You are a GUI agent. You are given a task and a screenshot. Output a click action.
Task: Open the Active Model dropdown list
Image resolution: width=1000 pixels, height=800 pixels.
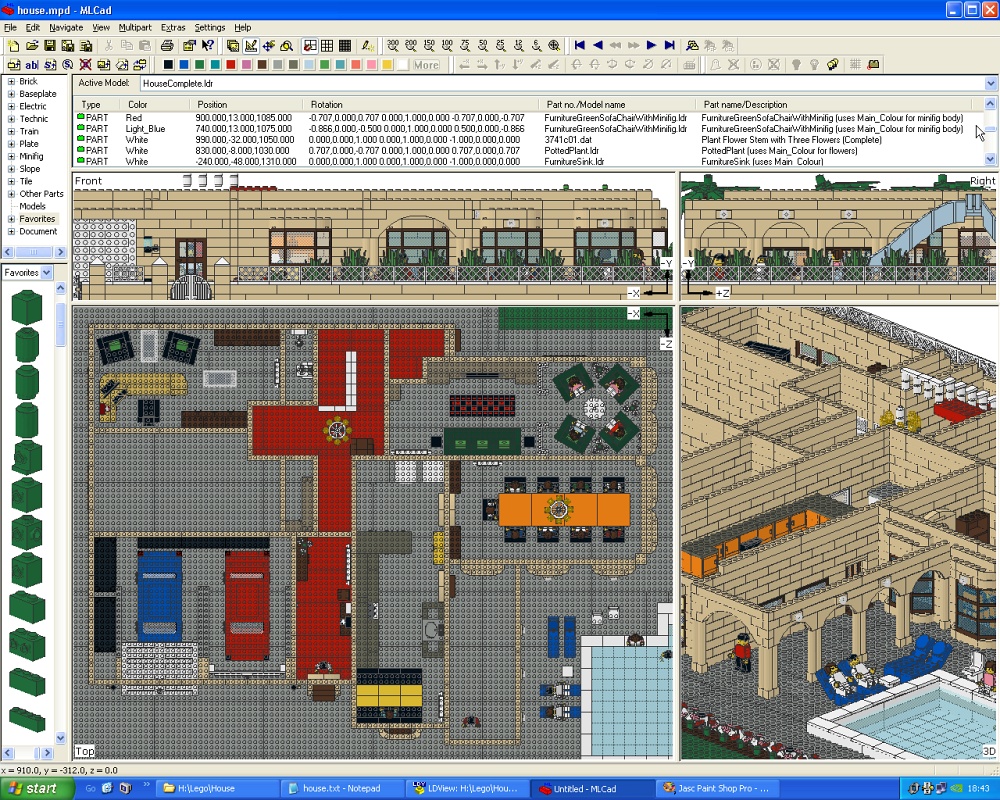[990, 84]
